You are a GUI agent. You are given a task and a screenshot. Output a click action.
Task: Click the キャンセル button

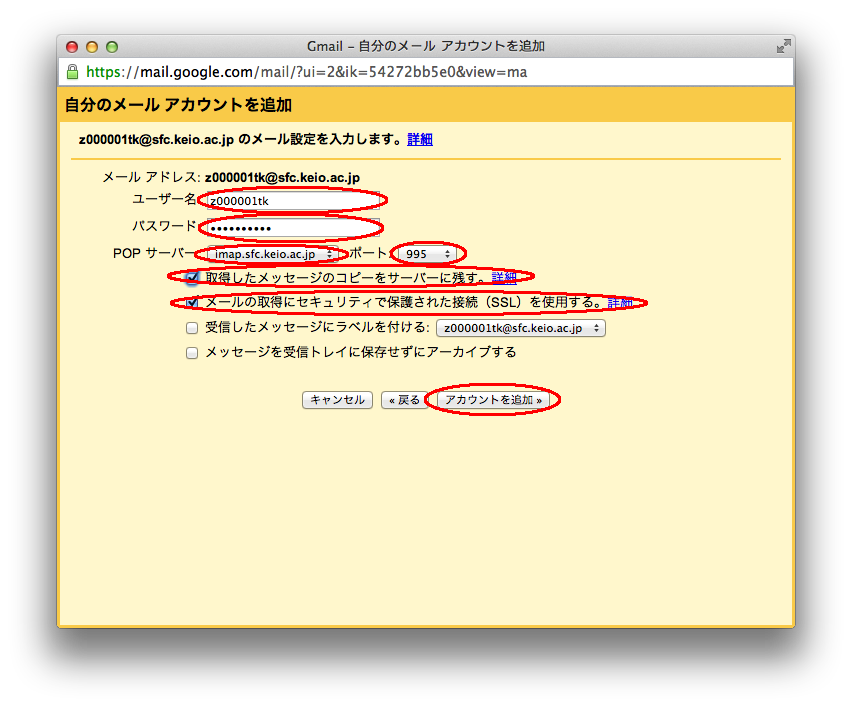pyautogui.click(x=337, y=400)
